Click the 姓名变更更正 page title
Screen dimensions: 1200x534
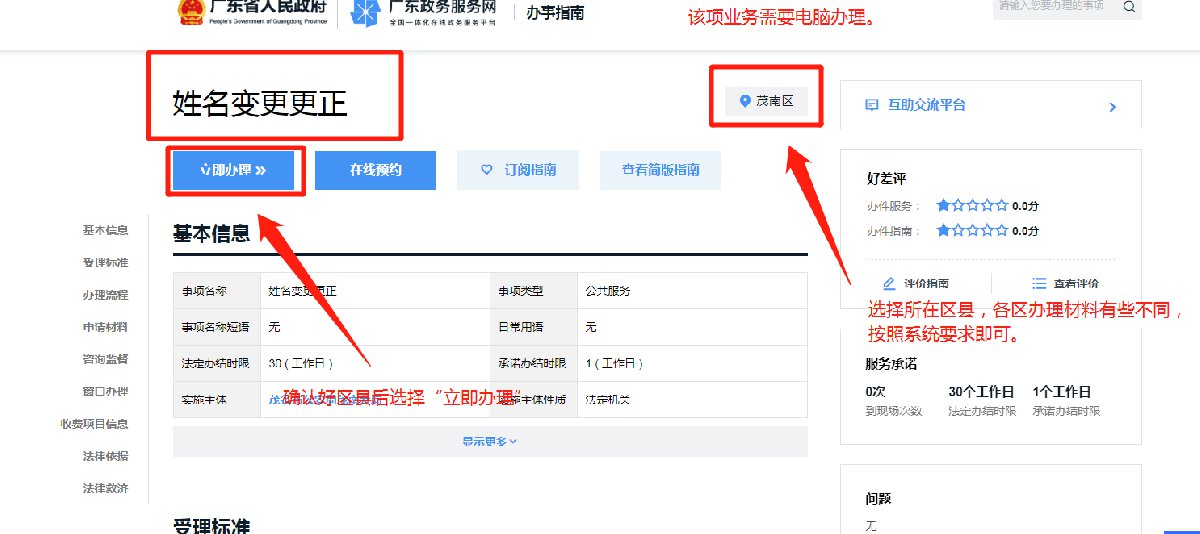[260, 103]
